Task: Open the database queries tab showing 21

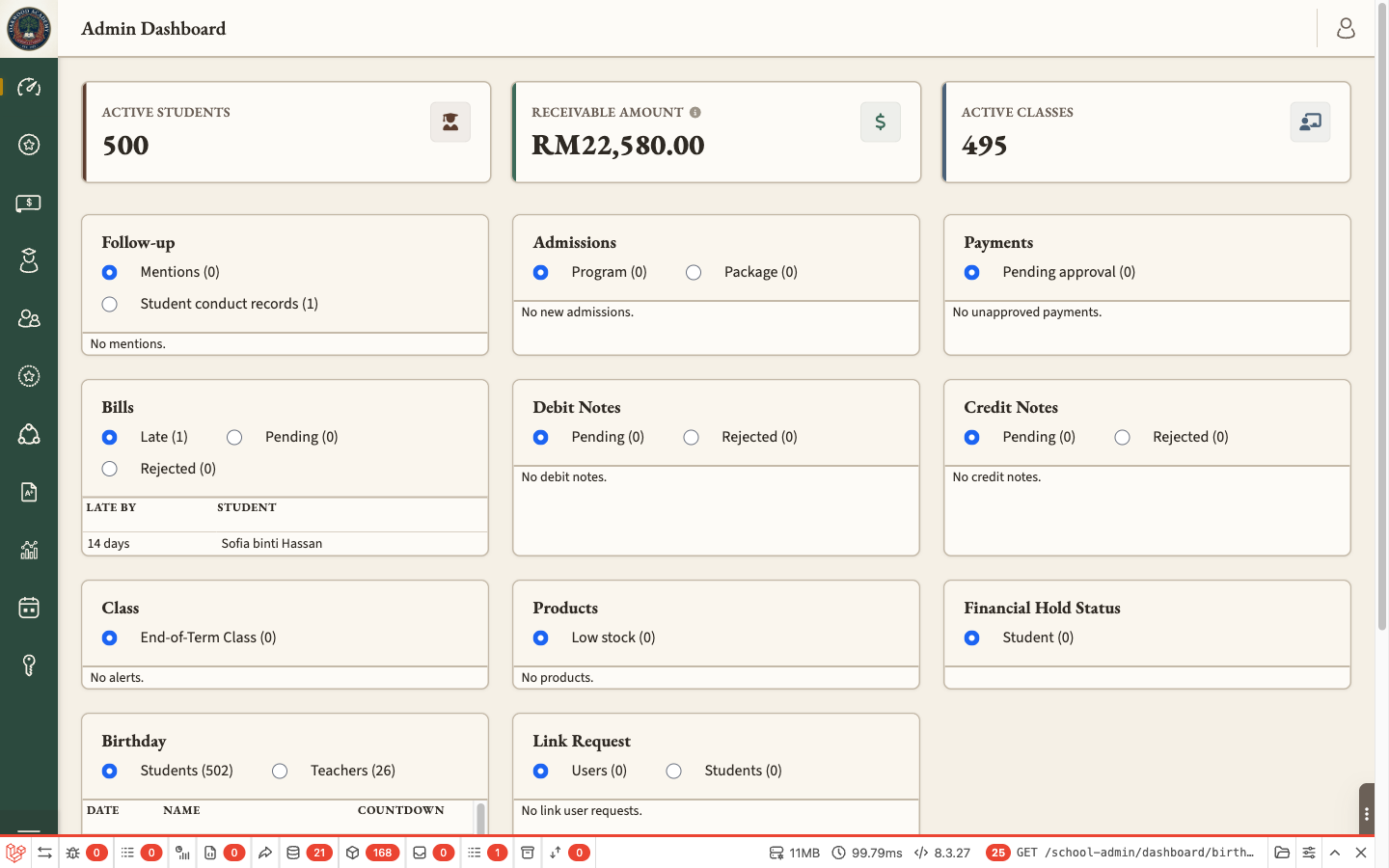Action: click(309, 853)
